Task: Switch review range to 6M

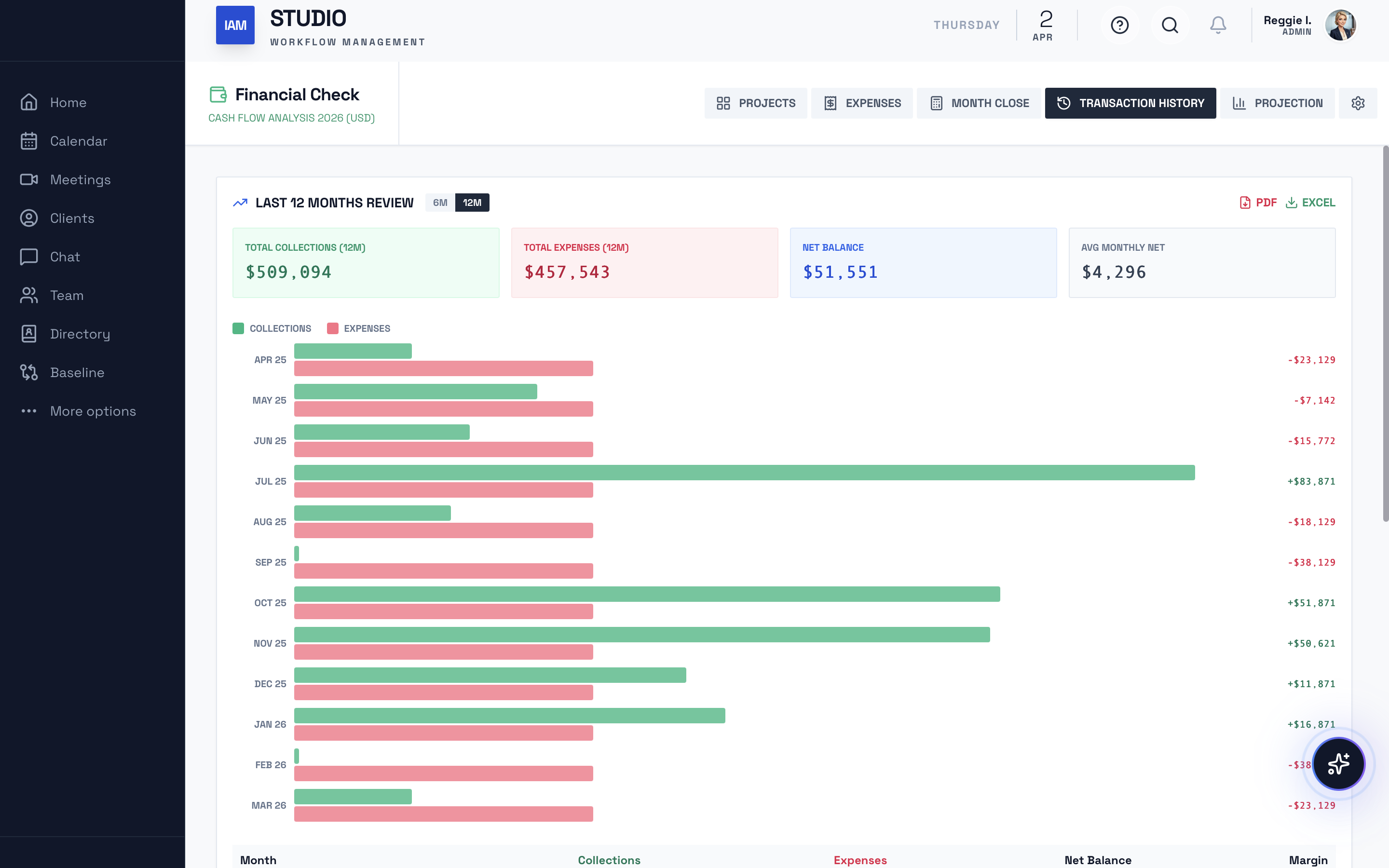Action: (x=440, y=203)
